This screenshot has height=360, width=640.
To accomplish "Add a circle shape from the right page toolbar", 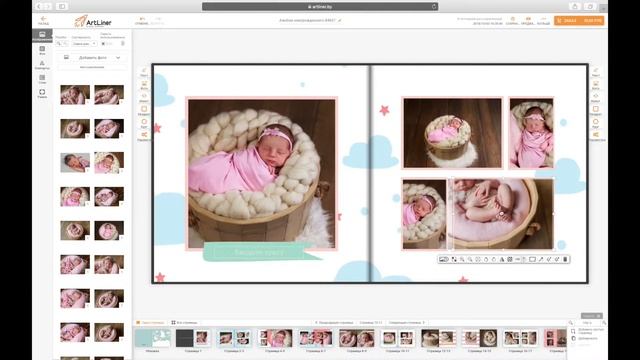I will click(596, 123).
